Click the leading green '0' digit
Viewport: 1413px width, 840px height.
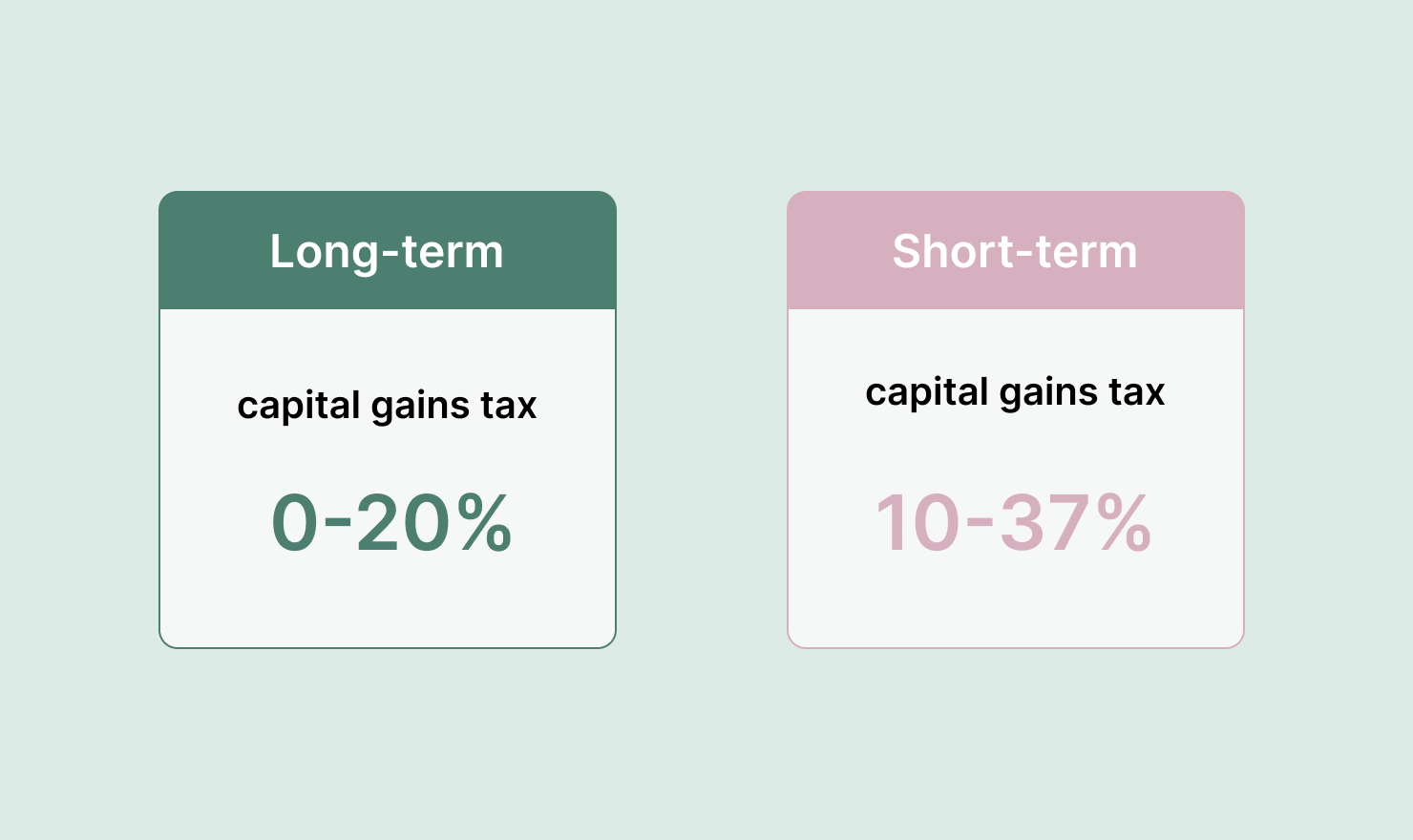(294, 523)
